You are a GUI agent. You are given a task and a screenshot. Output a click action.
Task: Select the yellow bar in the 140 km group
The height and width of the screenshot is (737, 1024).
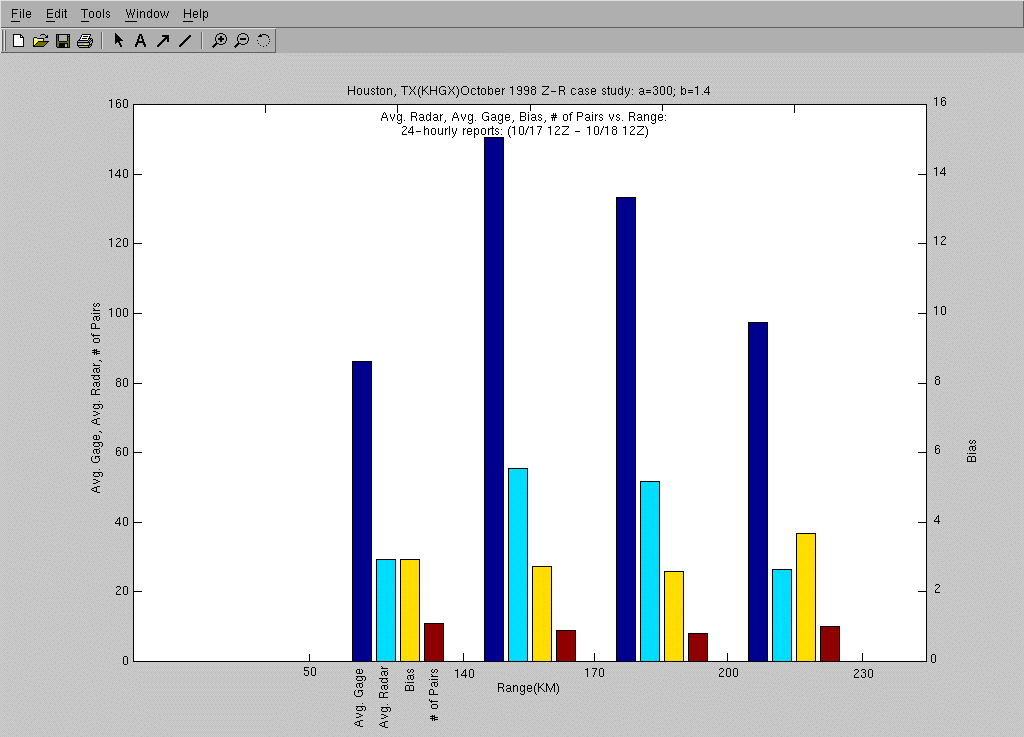(542, 614)
